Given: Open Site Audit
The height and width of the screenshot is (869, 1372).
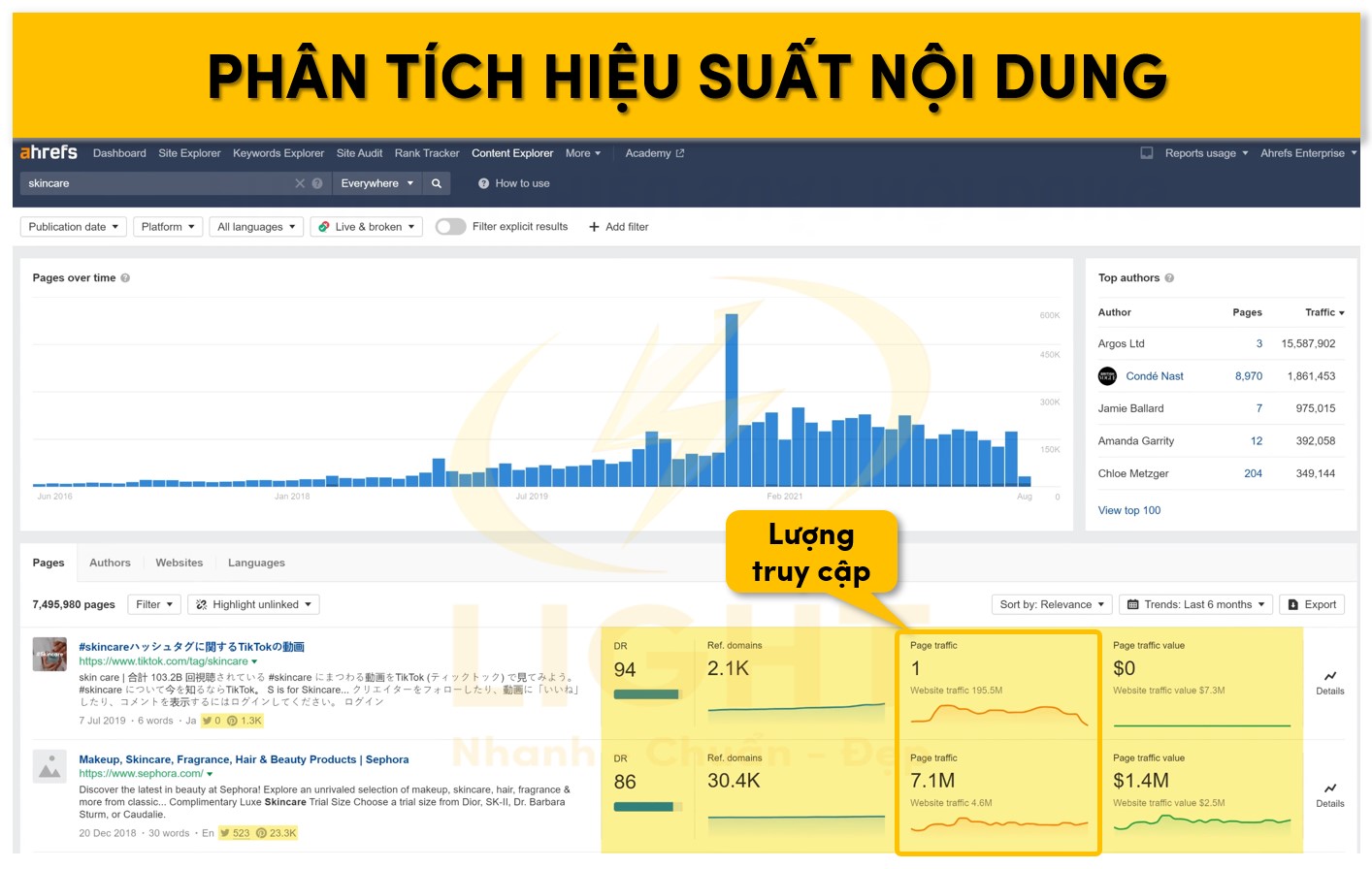Looking at the screenshot, I should 359,153.
